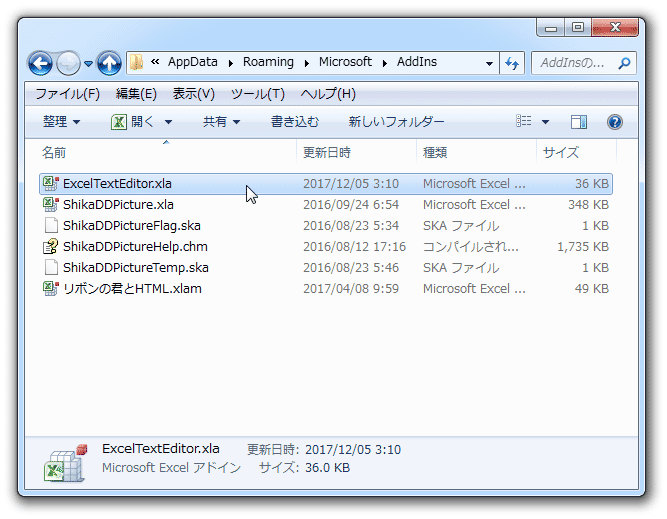Select リボンの君とHTML.xlam file name

(132, 289)
